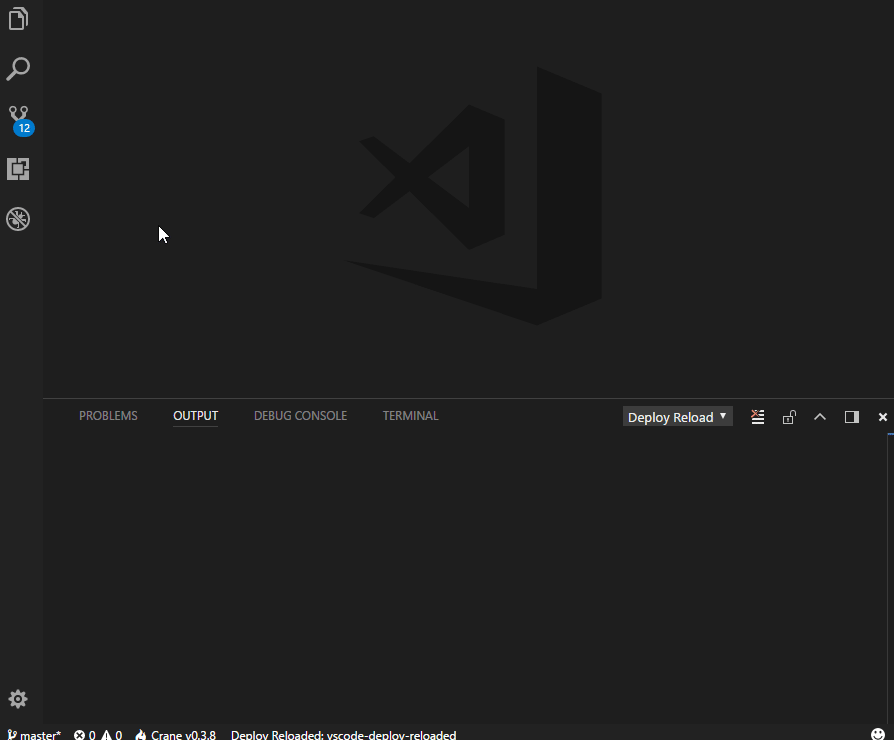Open the Debug view icon
Screen dimensions: 894x740
coord(18,219)
